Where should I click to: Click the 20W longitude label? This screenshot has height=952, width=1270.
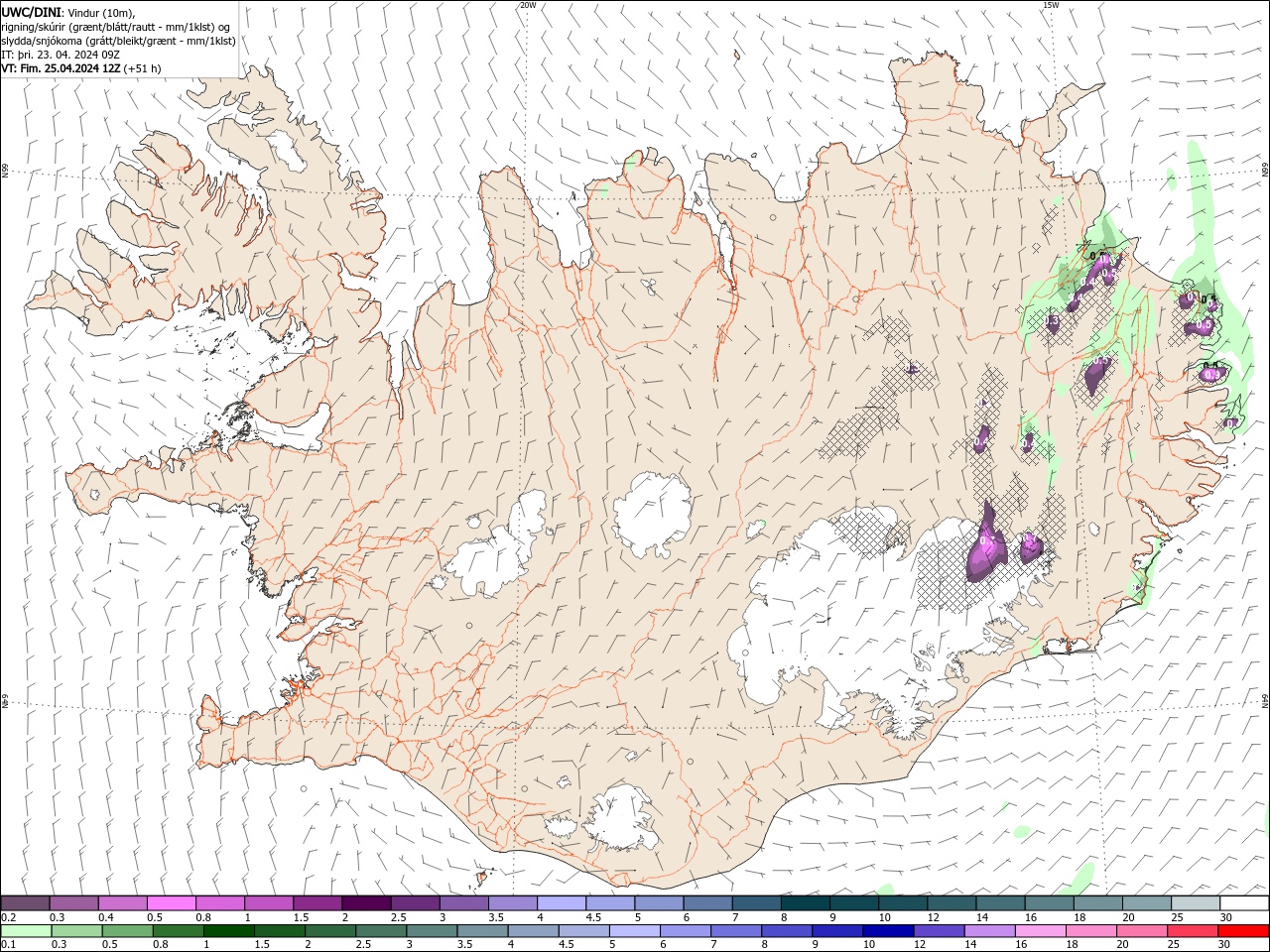[x=528, y=5]
